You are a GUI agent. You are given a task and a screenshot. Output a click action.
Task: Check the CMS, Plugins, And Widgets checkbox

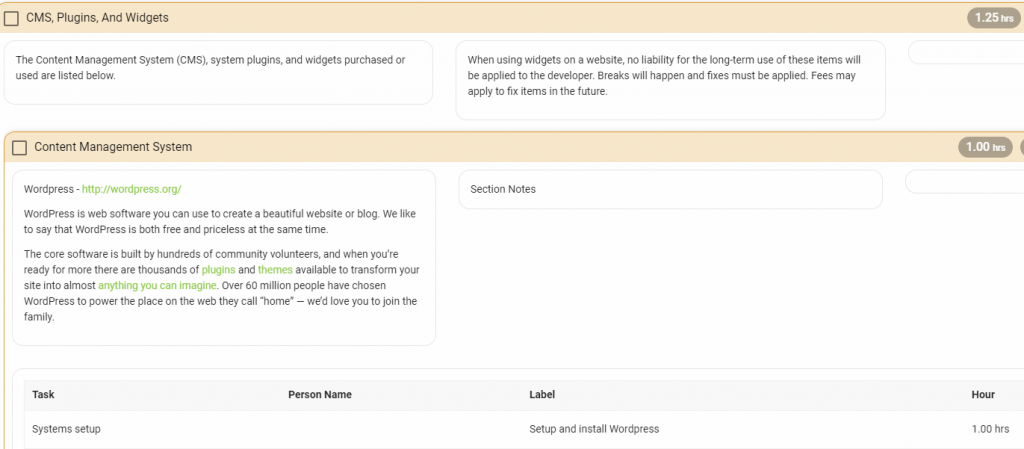(11, 18)
